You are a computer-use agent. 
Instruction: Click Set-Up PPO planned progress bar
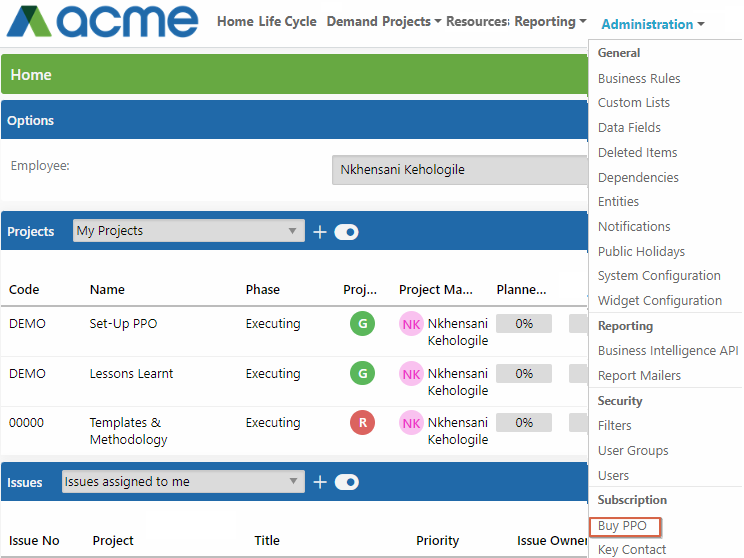524,324
